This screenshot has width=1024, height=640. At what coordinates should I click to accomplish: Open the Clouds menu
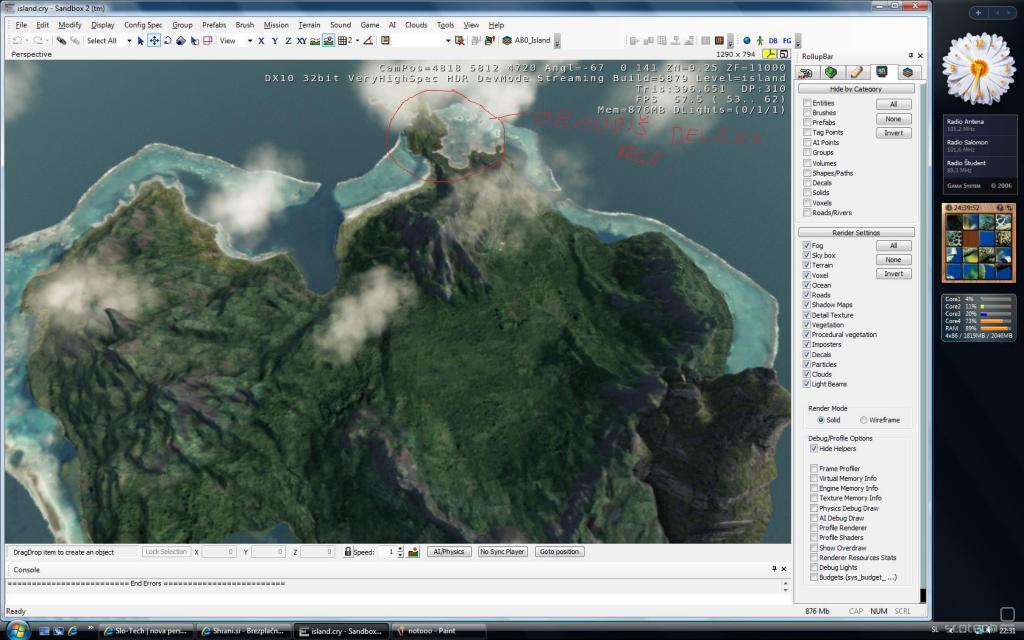tap(416, 25)
